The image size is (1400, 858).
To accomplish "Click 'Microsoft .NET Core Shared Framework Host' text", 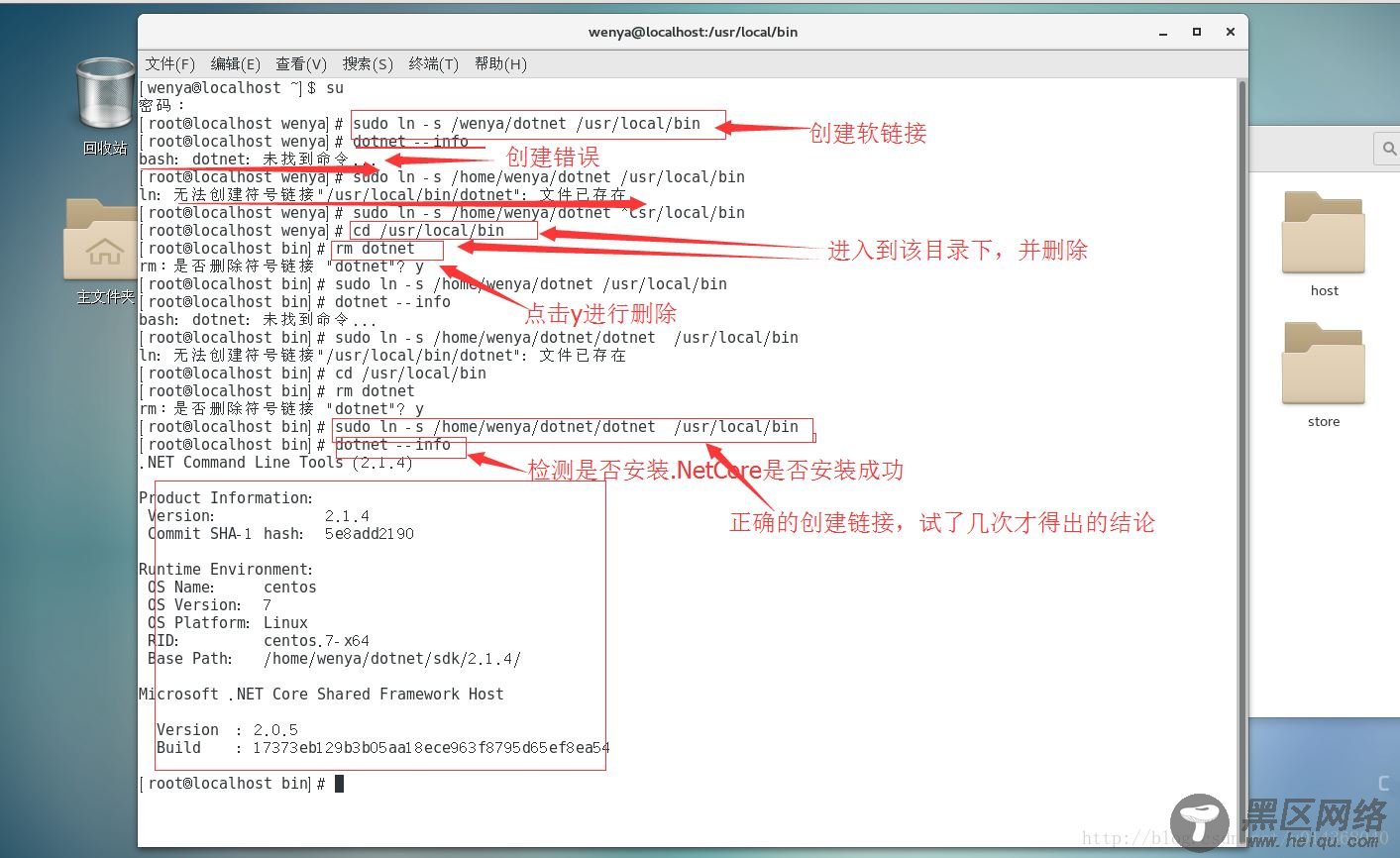I will tap(321, 695).
